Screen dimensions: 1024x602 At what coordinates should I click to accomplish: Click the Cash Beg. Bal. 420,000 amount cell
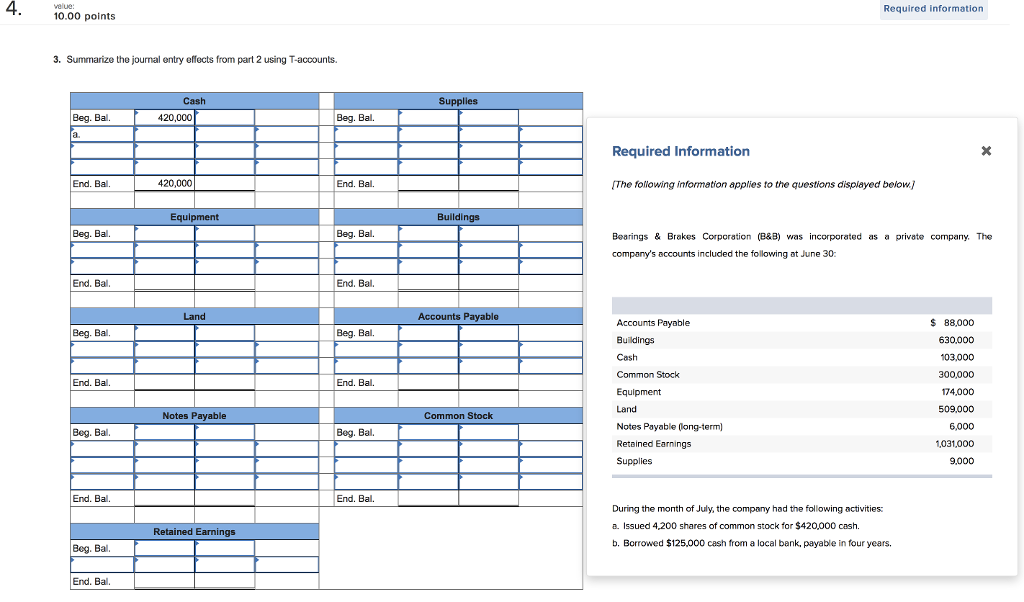(163, 117)
